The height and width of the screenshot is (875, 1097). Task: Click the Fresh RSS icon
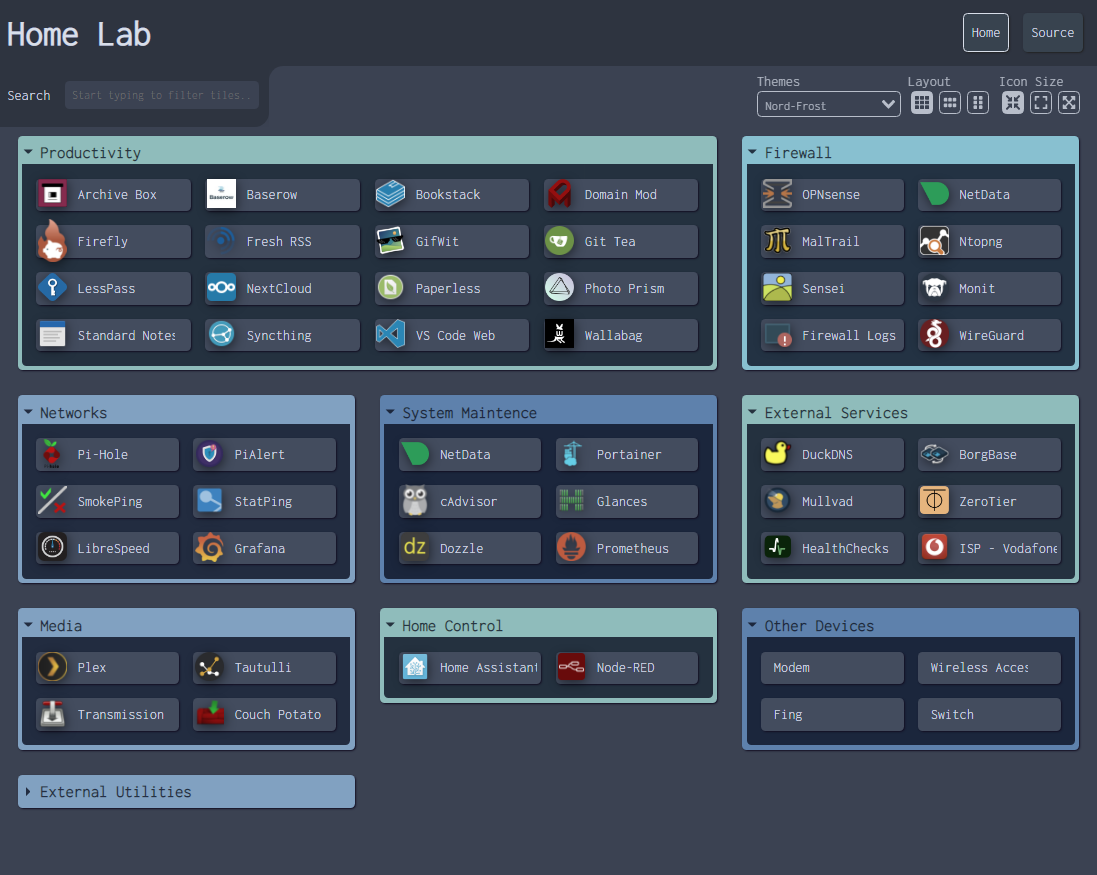tap(221, 241)
